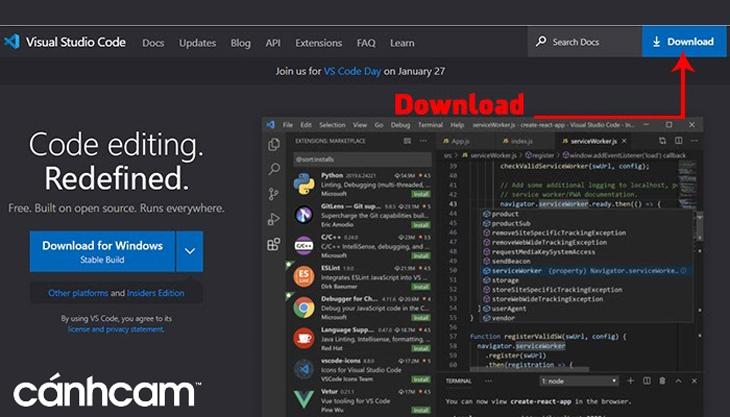
Task: Open the Help menu
Action: pos(457,125)
